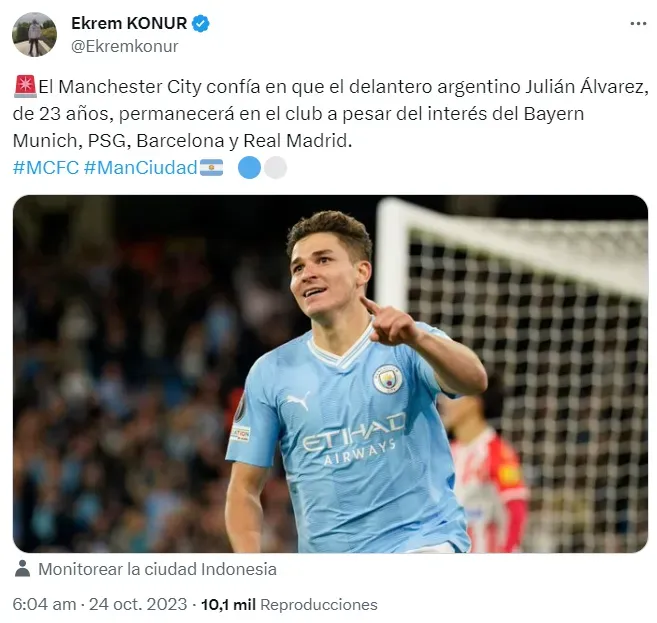Open the 24 oct. 2023 date link
This screenshot has width=657, height=623.
click(x=138, y=605)
